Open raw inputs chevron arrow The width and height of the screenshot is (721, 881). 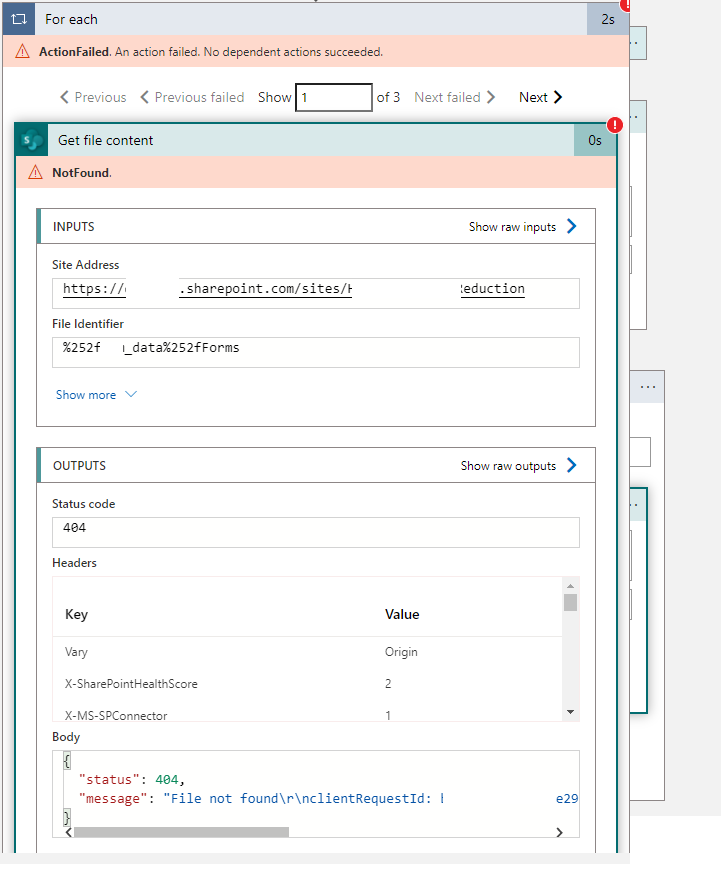tap(572, 226)
